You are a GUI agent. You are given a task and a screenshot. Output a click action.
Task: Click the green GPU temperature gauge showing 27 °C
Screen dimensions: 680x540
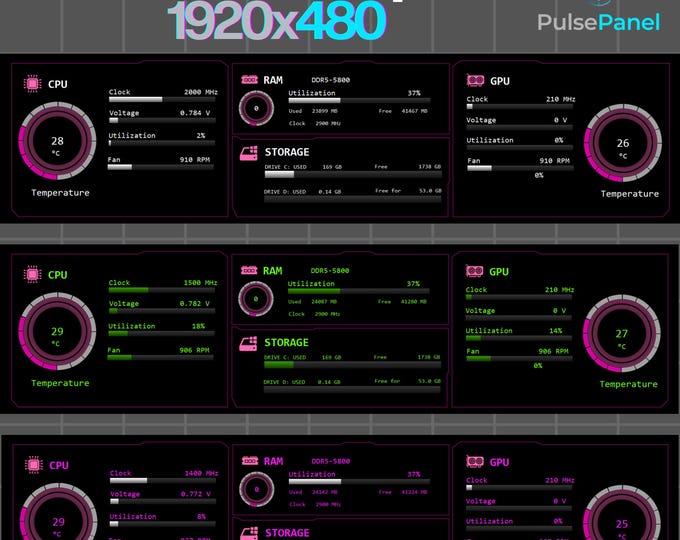[622, 334]
